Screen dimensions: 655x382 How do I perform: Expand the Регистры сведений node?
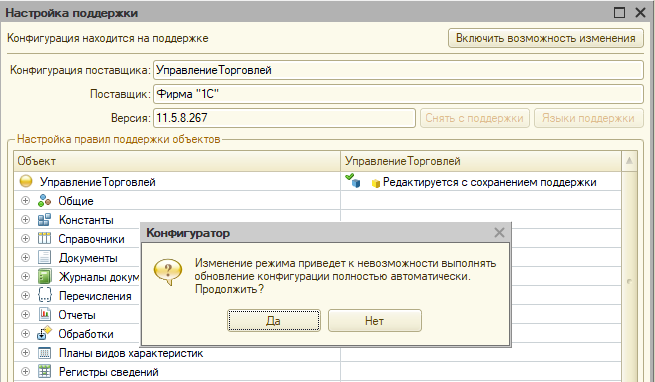(25, 372)
